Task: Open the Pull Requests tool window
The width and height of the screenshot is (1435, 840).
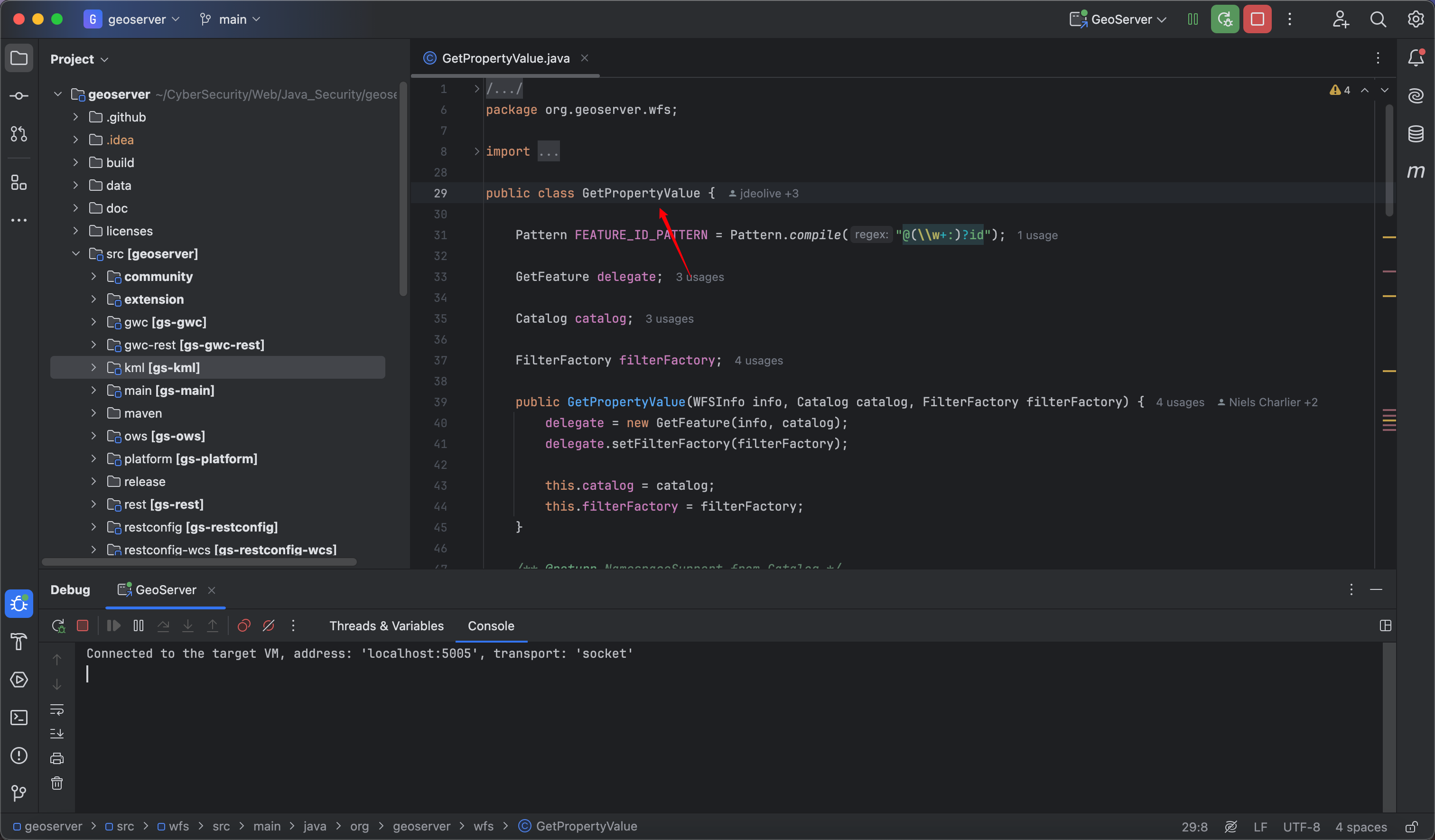Action: click(19, 134)
